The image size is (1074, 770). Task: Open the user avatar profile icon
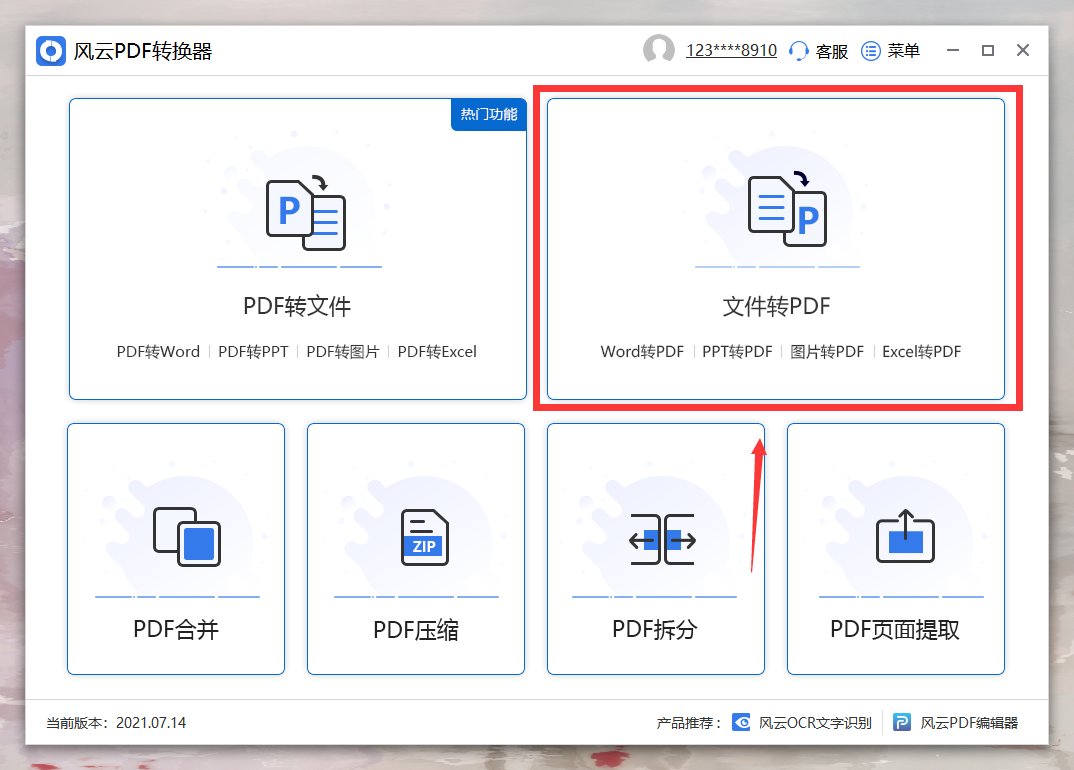[658, 50]
